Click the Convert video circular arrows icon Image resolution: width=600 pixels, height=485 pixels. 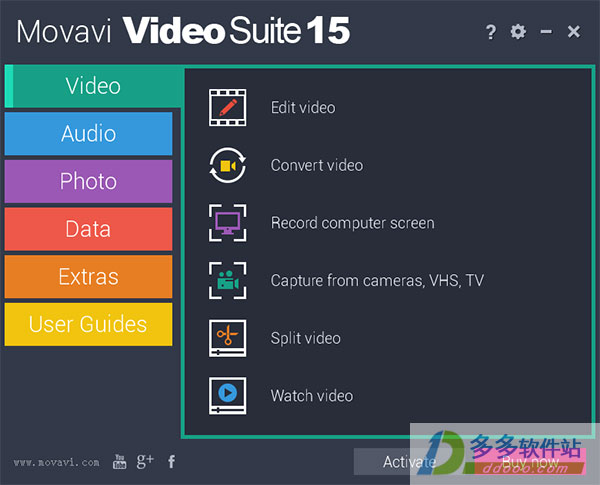pyautogui.click(x=227, y=165)
